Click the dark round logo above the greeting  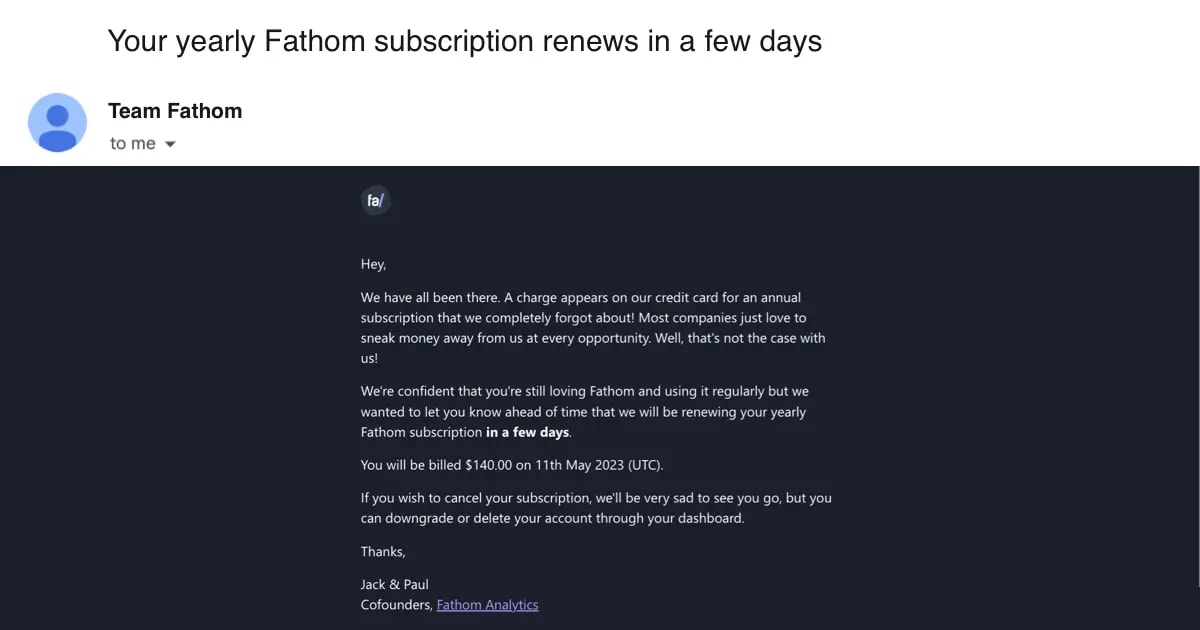coord(376,200)
